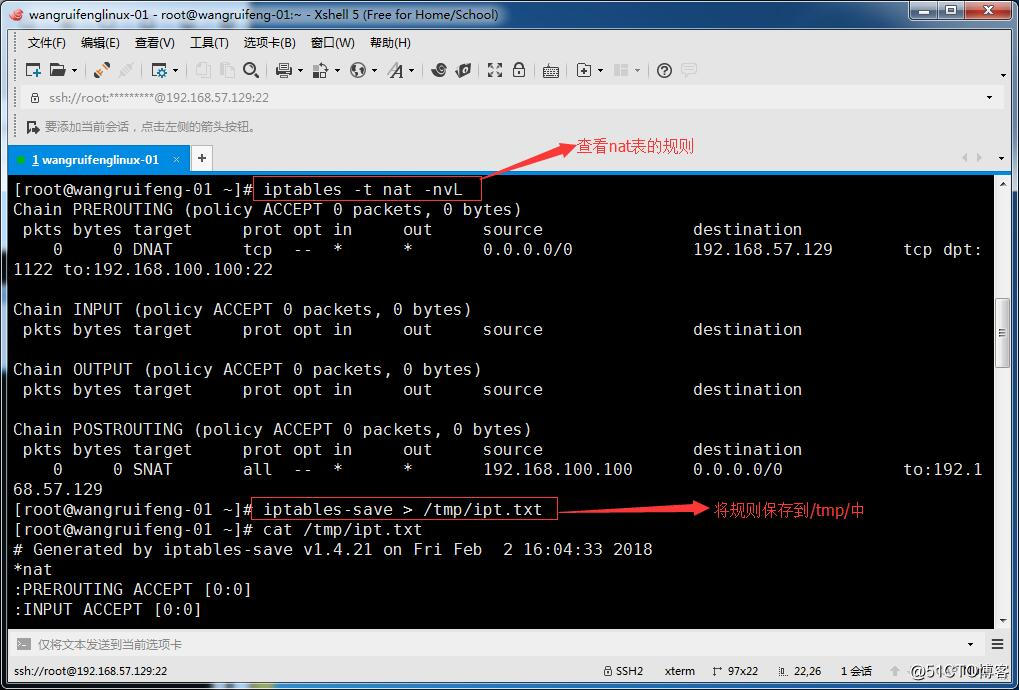Screen dimensions: 1019x690
Task: Click the green leaf-shaped toolbar icon
Action: pyautogui.click(x=463, y=70)
